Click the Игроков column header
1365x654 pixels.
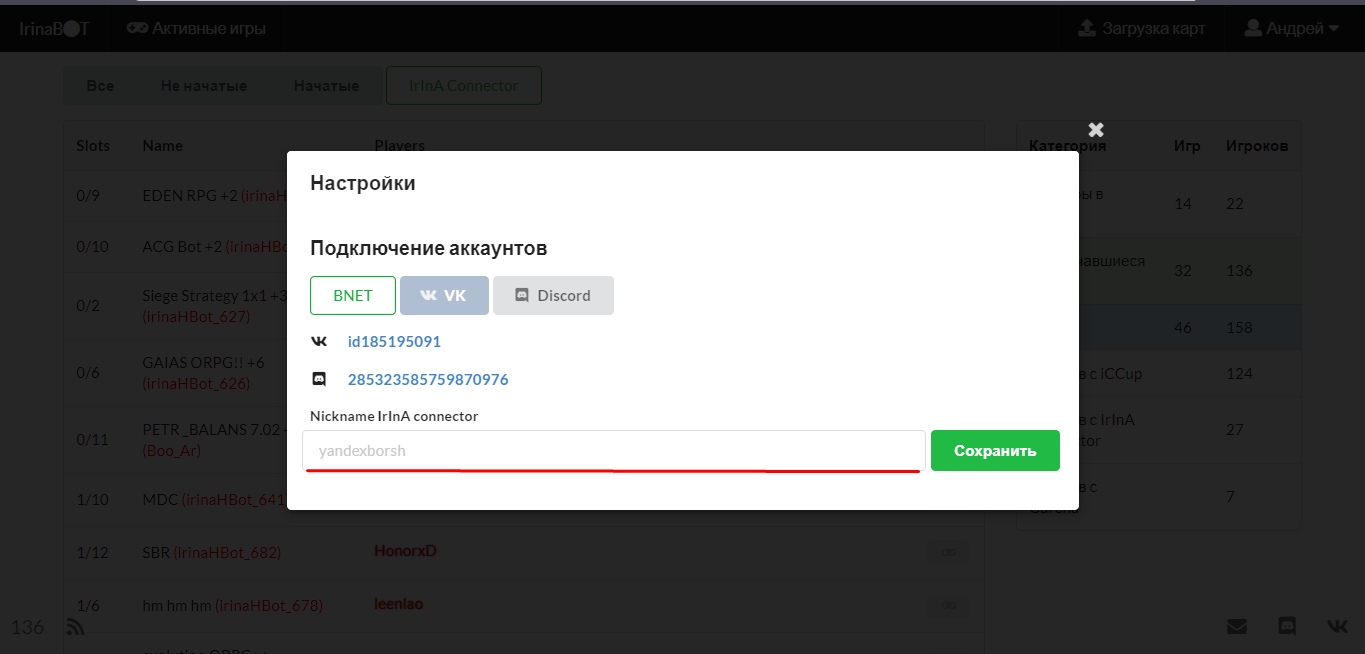[1257, 145]
